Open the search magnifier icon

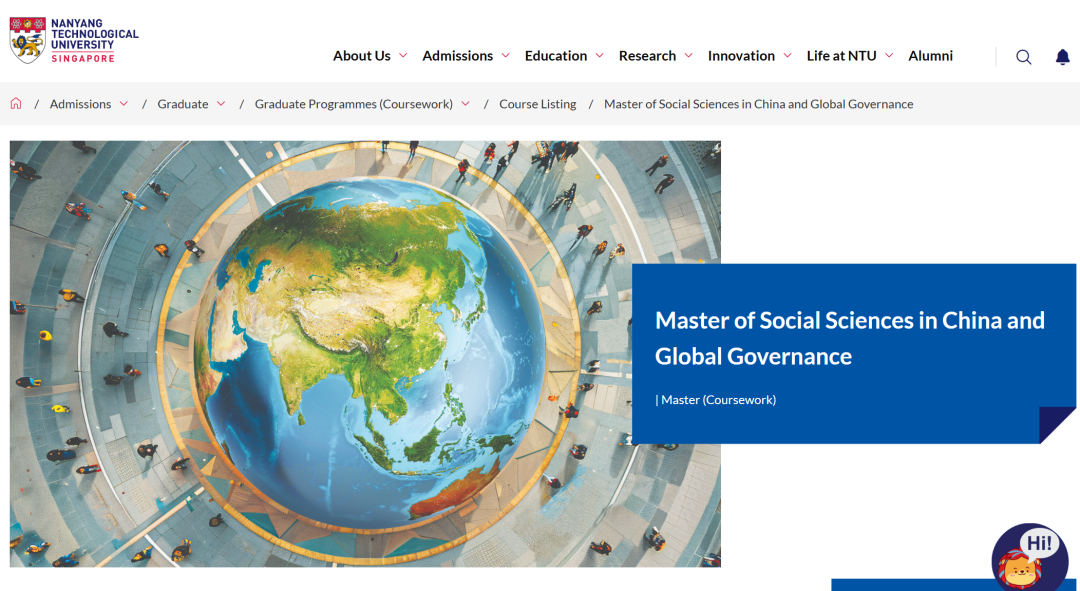coord(1023,57)
